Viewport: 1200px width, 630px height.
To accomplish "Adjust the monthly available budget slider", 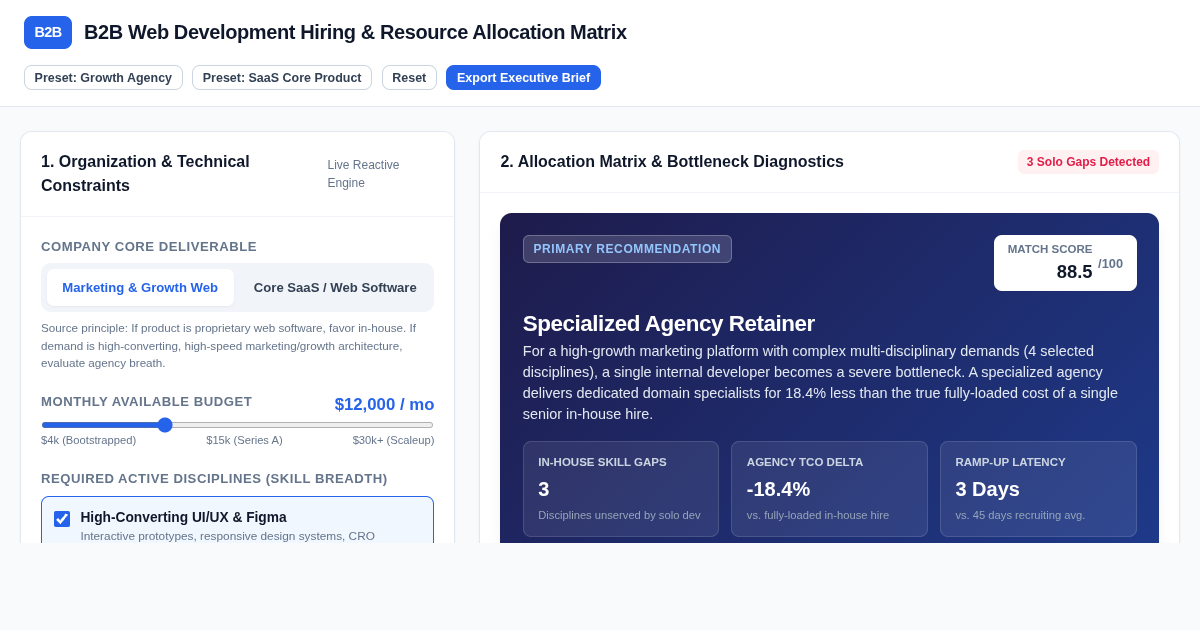I will (237, 425).
